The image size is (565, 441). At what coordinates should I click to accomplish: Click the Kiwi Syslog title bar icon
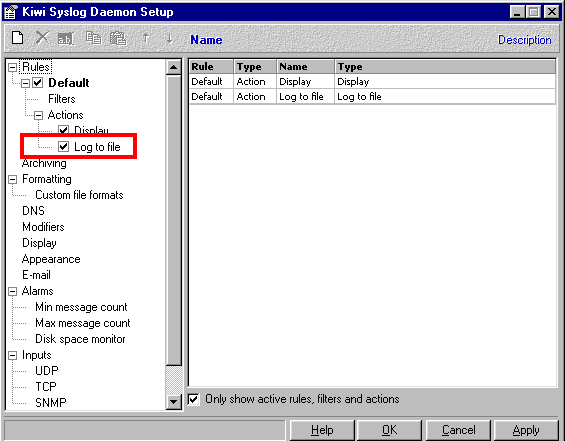click(x=10, y=12)
